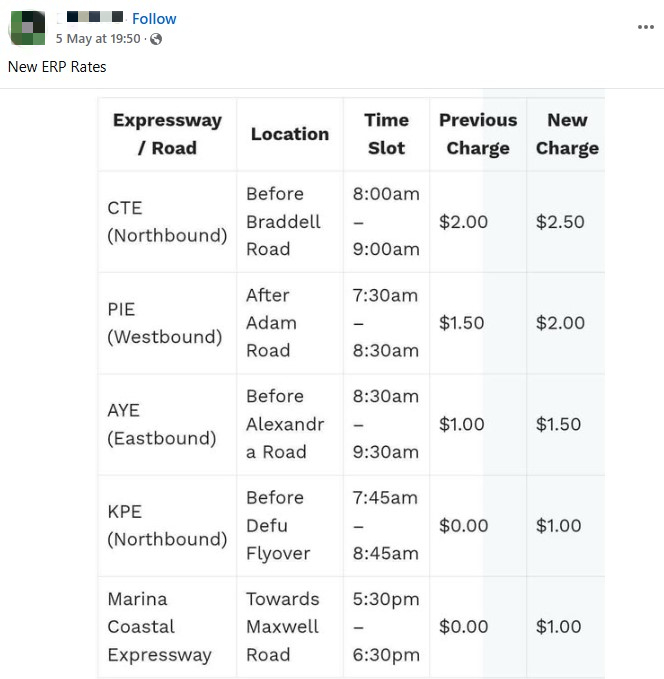This screenshot has width=664, height=679.
Task: Click the $2.50 new charge value
Action: [560, 222]
